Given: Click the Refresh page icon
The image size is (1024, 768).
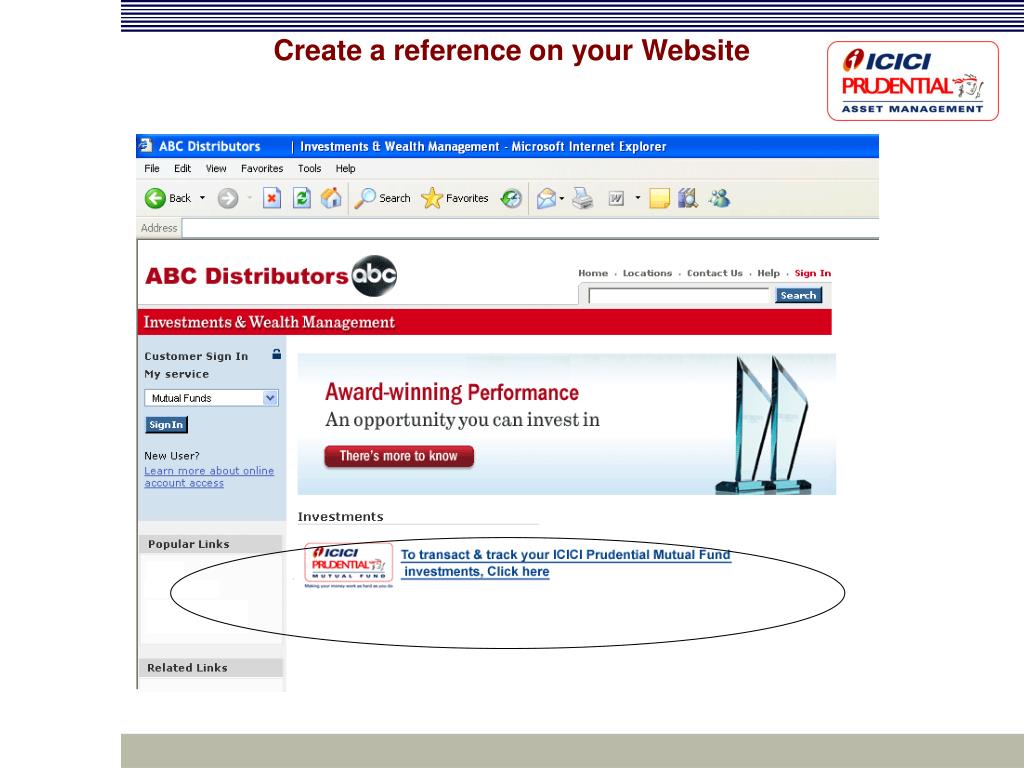Looking at the screenshot, I should pos(302,198).
